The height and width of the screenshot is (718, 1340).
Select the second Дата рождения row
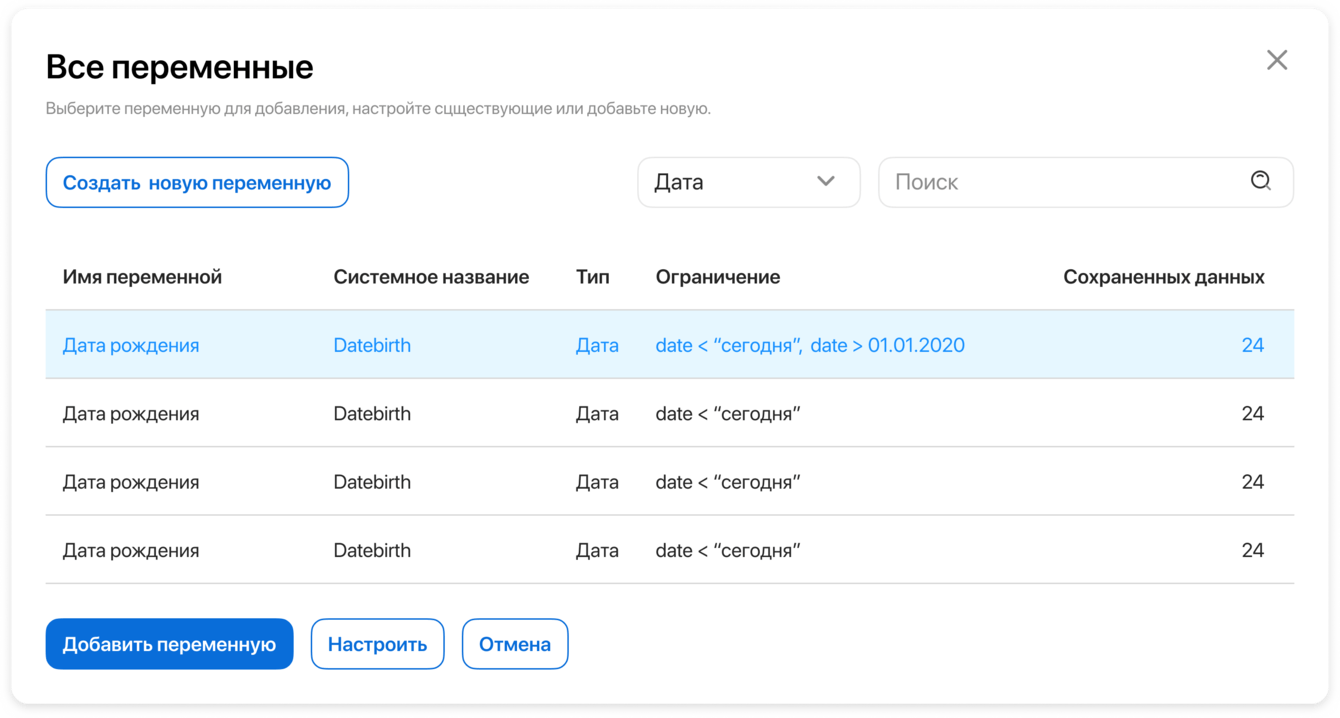(x=131, y=414)
